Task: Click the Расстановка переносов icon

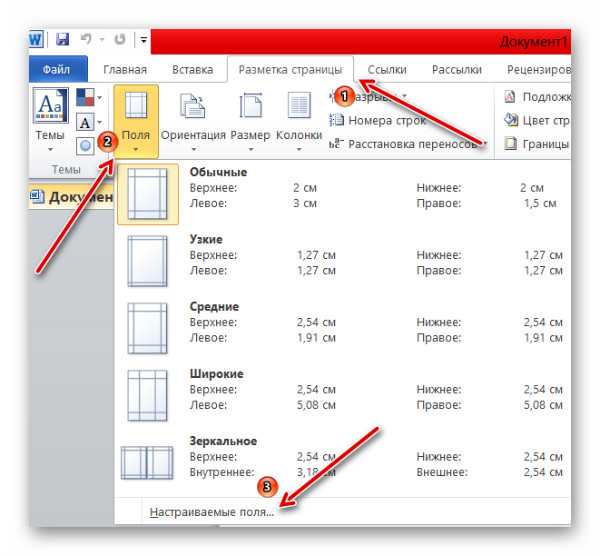Action: (335, 144)
